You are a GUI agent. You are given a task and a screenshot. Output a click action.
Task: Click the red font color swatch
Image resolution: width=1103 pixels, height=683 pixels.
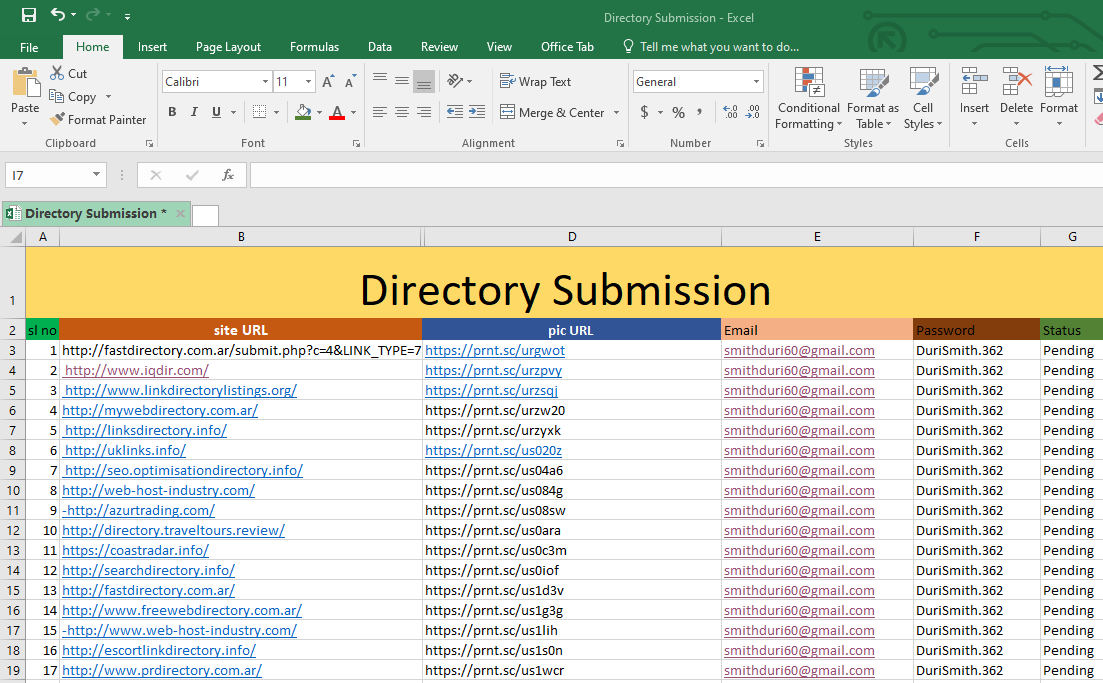tap(337, 113)
